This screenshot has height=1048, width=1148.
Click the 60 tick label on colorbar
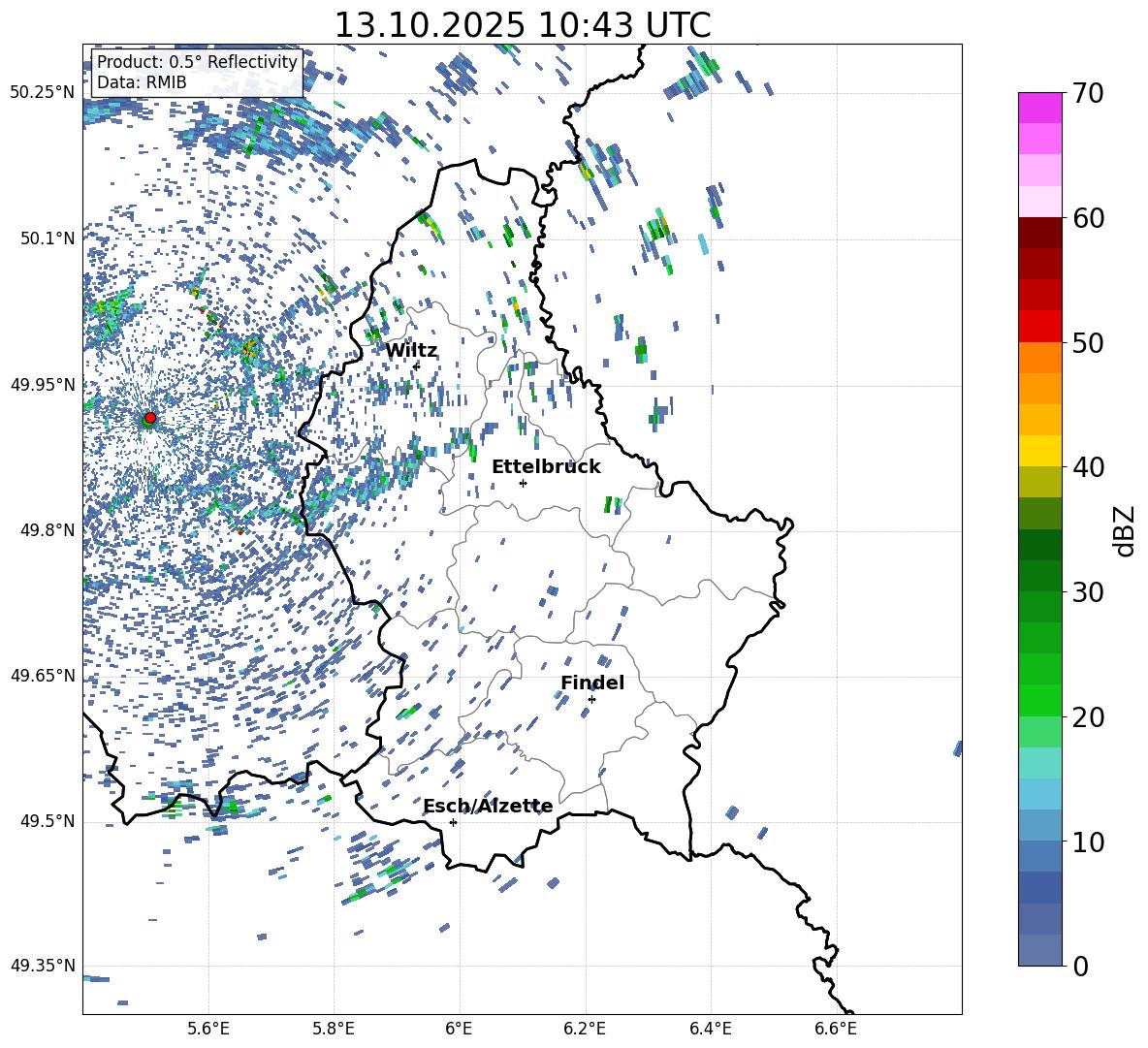[1088, 218]
